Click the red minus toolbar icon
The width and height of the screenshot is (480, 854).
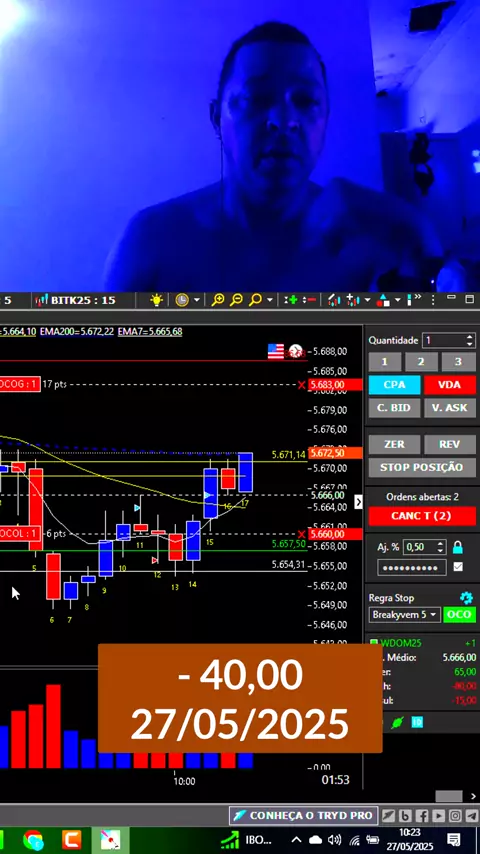pyautogui.click(x=309, y=300)
